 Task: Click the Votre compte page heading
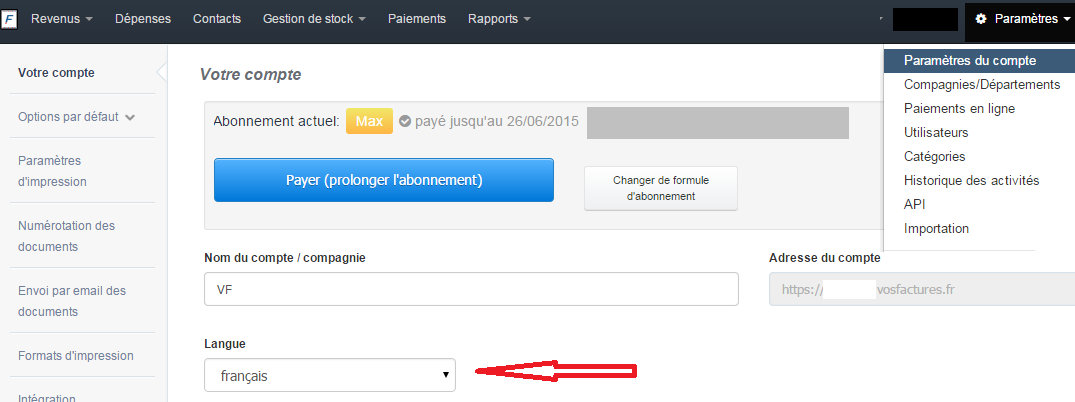pos(250,74)
